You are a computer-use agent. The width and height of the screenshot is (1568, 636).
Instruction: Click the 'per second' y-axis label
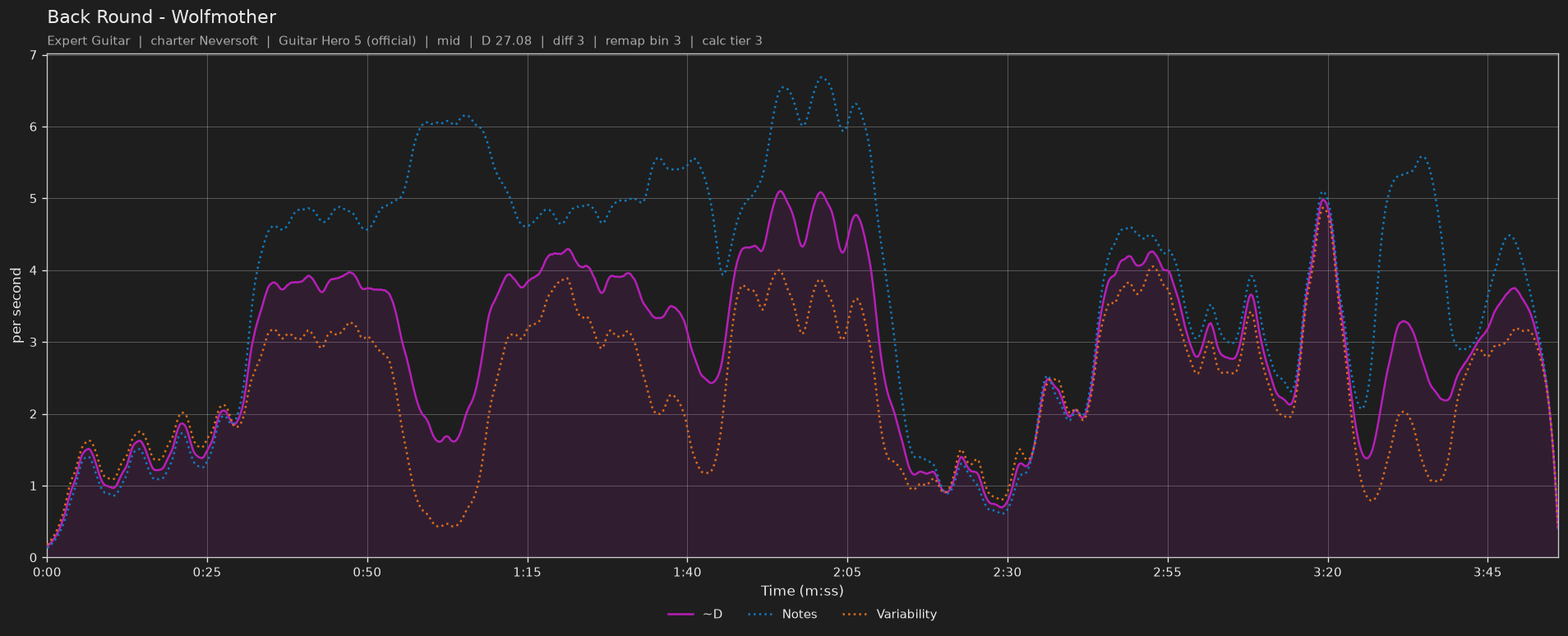(16, 306)
